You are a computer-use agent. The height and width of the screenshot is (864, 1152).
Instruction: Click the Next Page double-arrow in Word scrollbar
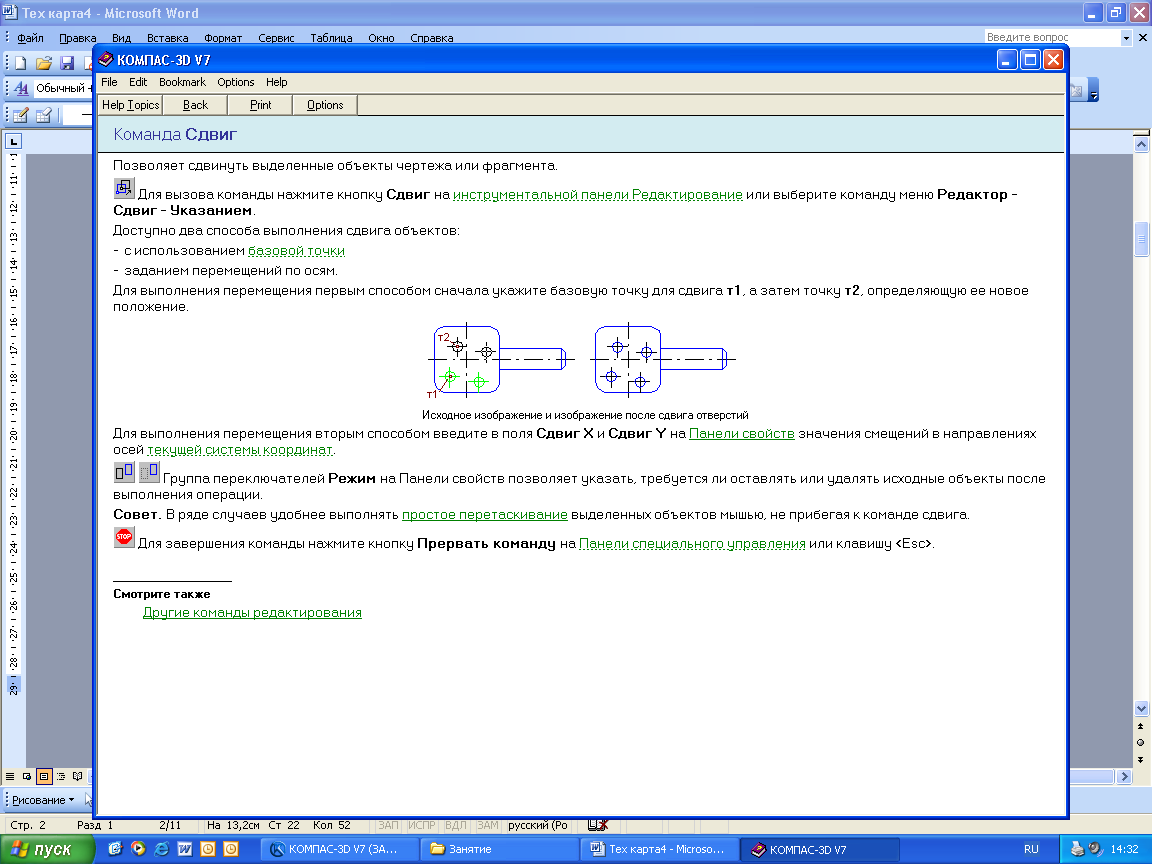(1140, 760)
